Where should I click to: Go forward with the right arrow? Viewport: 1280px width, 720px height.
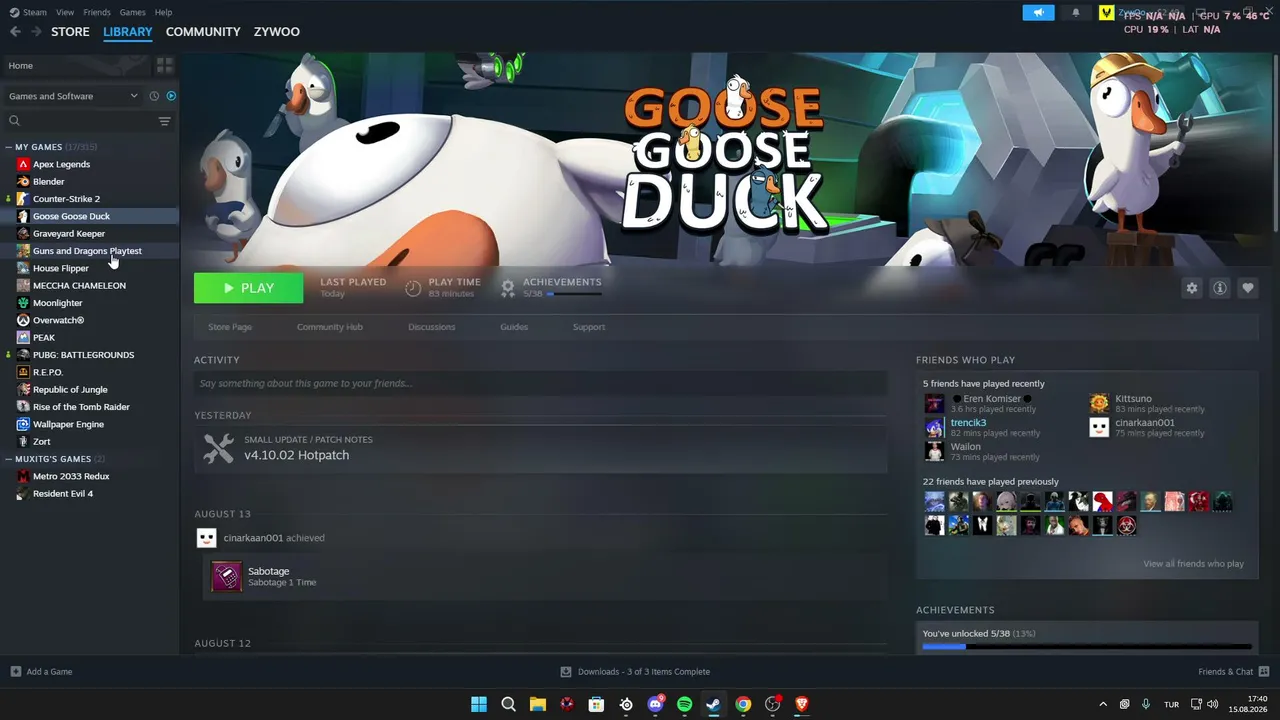(x=36, y=32)
